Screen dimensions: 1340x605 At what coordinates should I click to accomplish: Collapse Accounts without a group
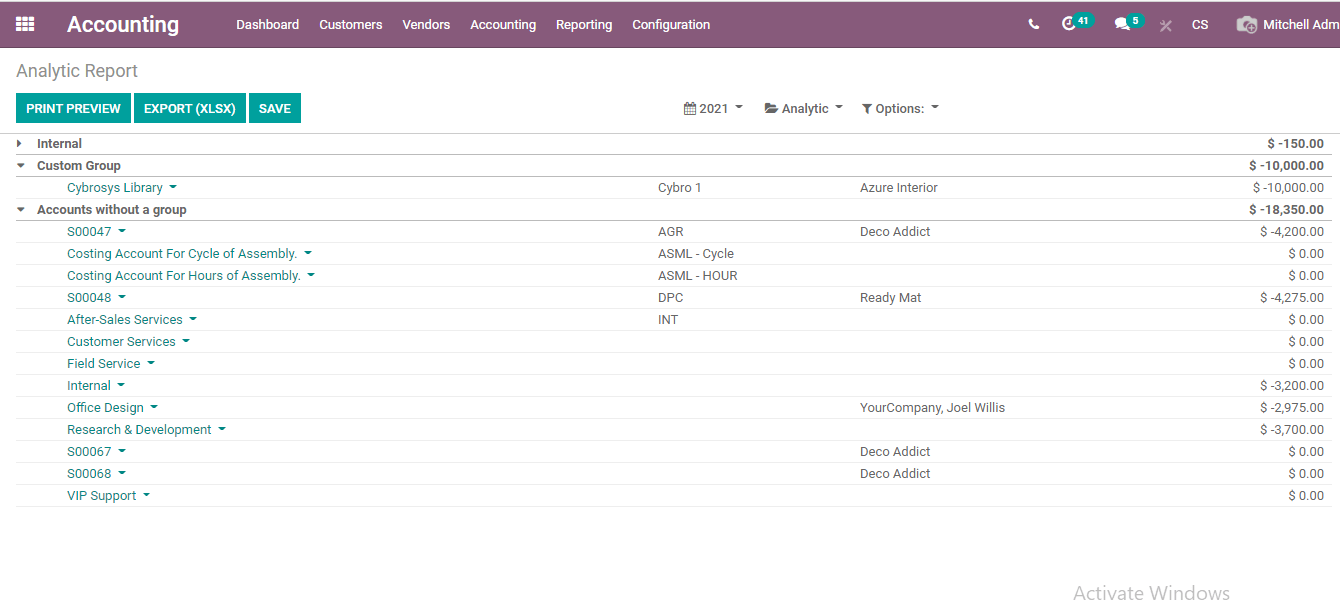click(x=20, y=210)
